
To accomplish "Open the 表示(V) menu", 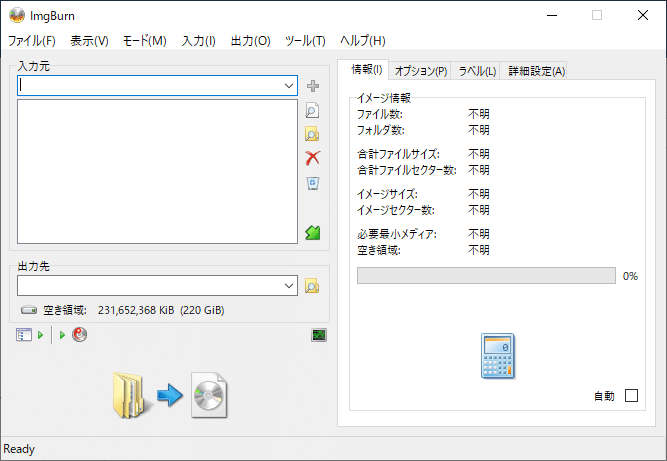I will (89, 41).
